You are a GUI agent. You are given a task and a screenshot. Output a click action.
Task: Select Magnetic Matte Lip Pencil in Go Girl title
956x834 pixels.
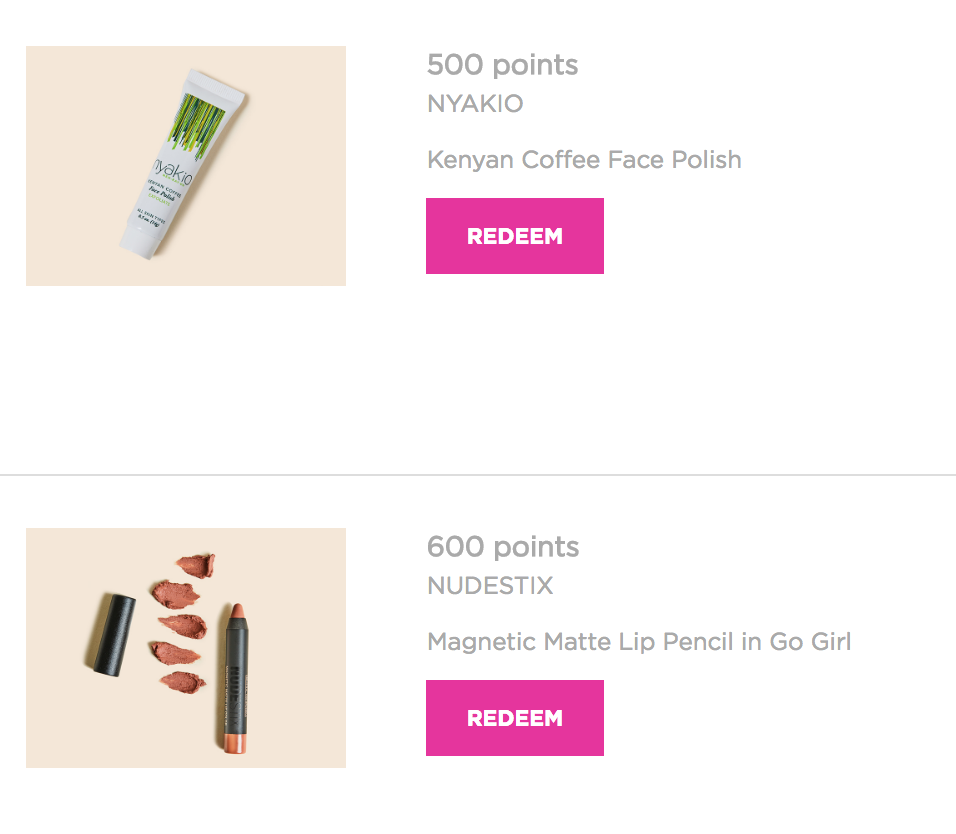point(639,642)
